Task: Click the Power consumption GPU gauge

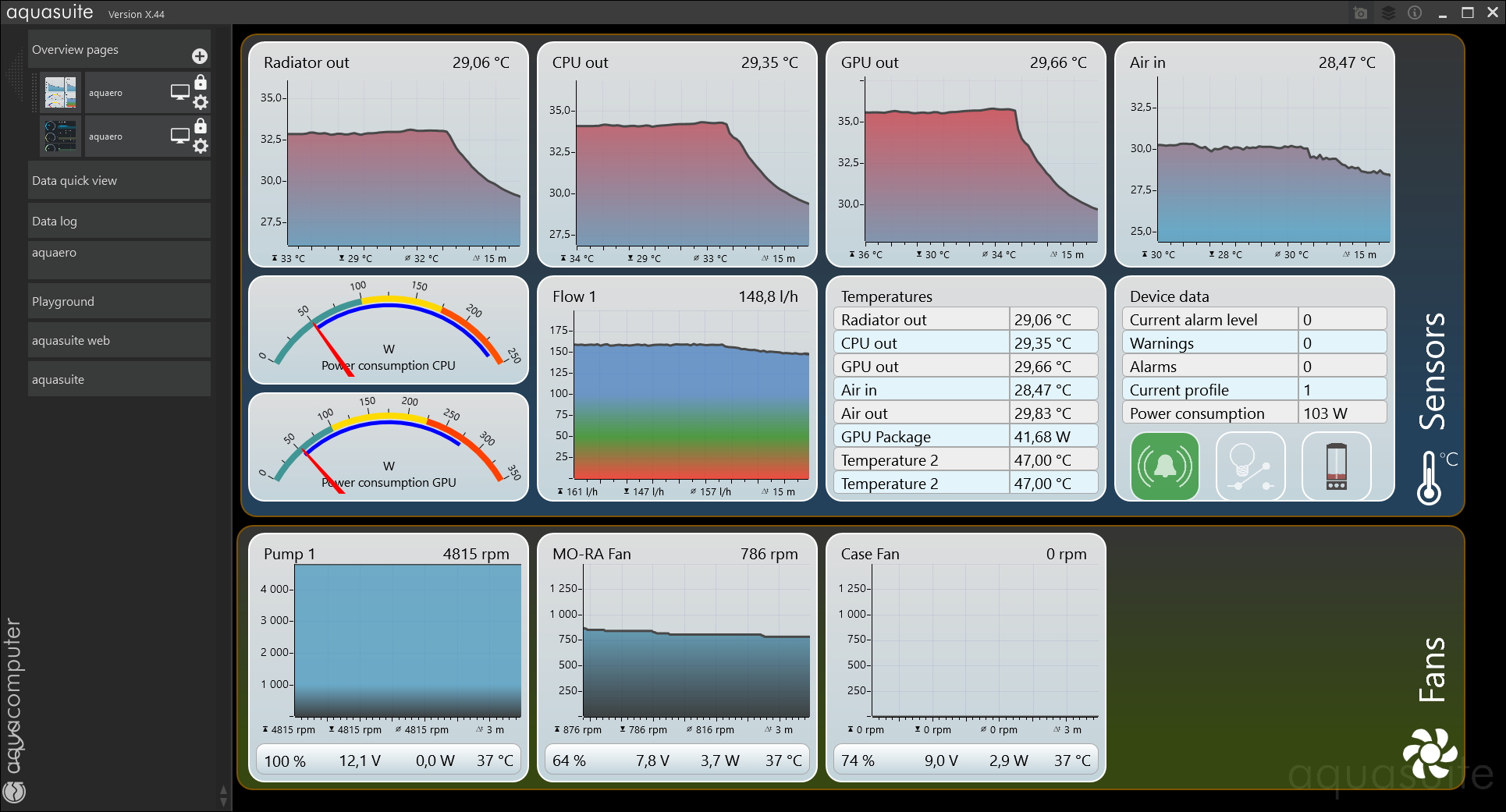Action: pos(389,447)
